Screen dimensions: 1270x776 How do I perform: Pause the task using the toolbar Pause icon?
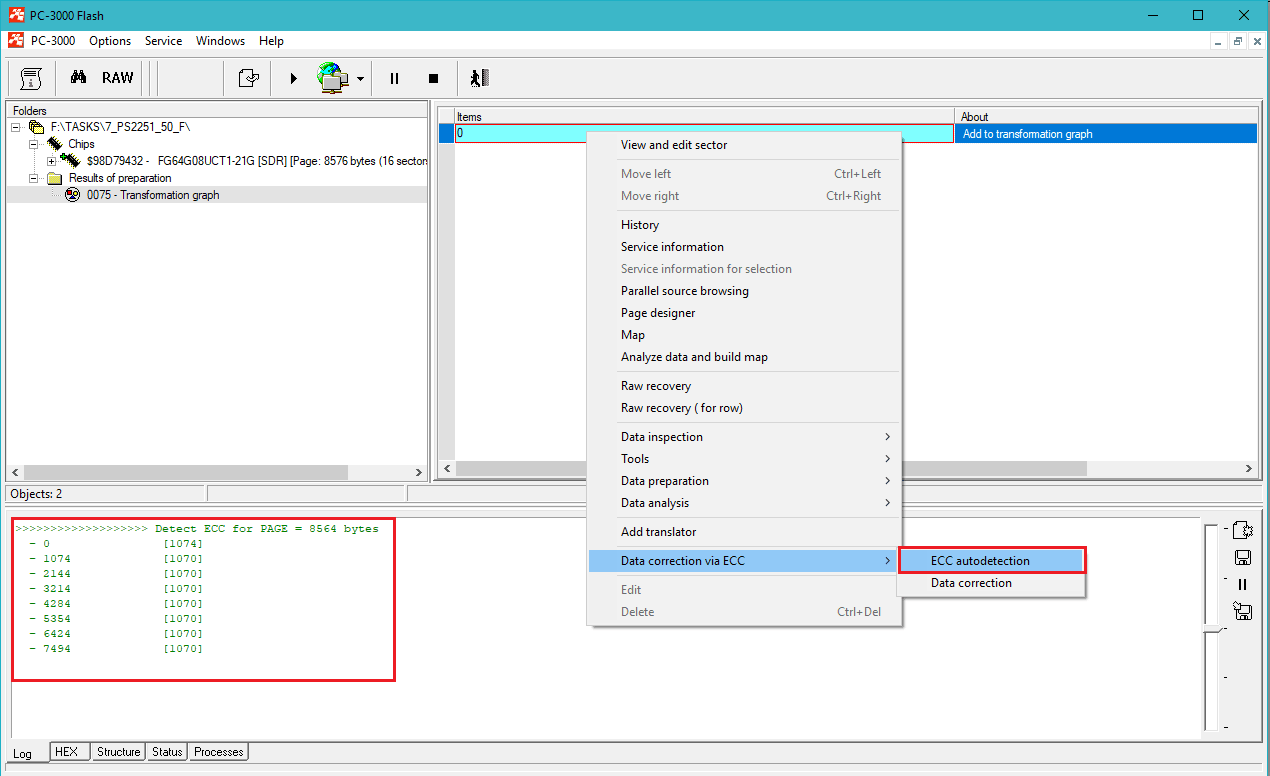(x=394, y=78)
